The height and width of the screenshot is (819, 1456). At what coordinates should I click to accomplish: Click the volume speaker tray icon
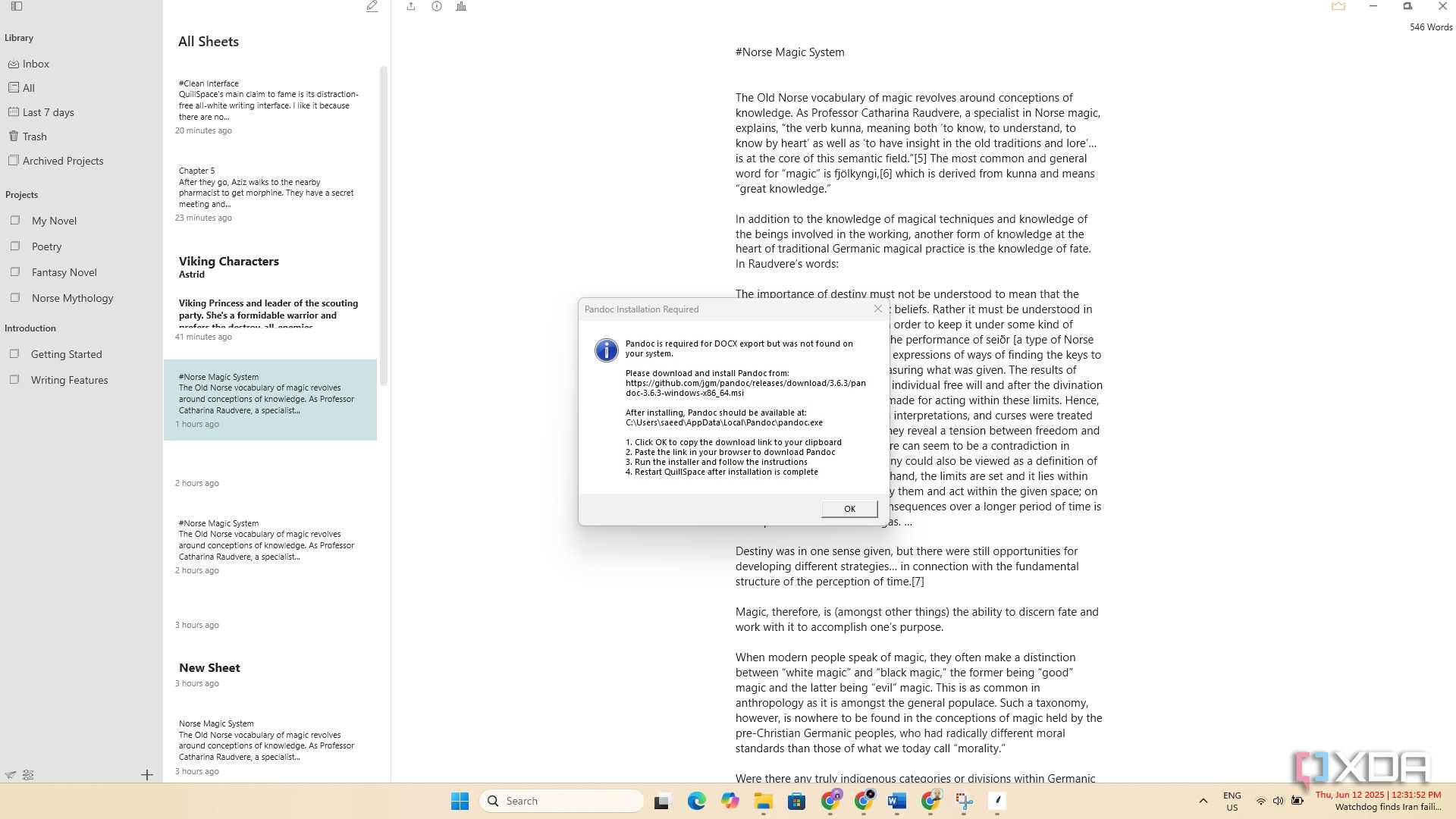click(1278, 801)
